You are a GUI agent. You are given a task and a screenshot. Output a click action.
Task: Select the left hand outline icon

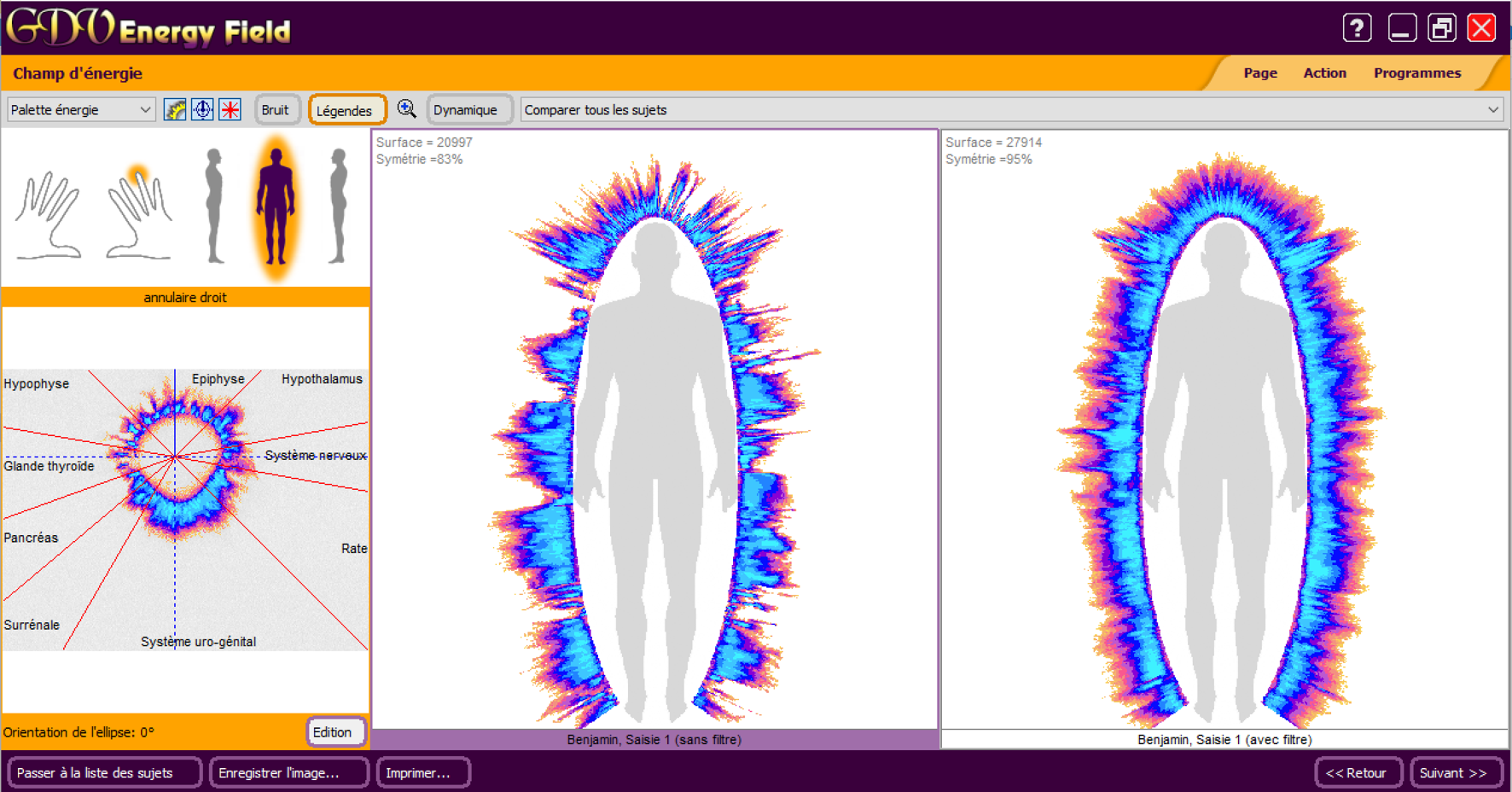tap(49, 213)
